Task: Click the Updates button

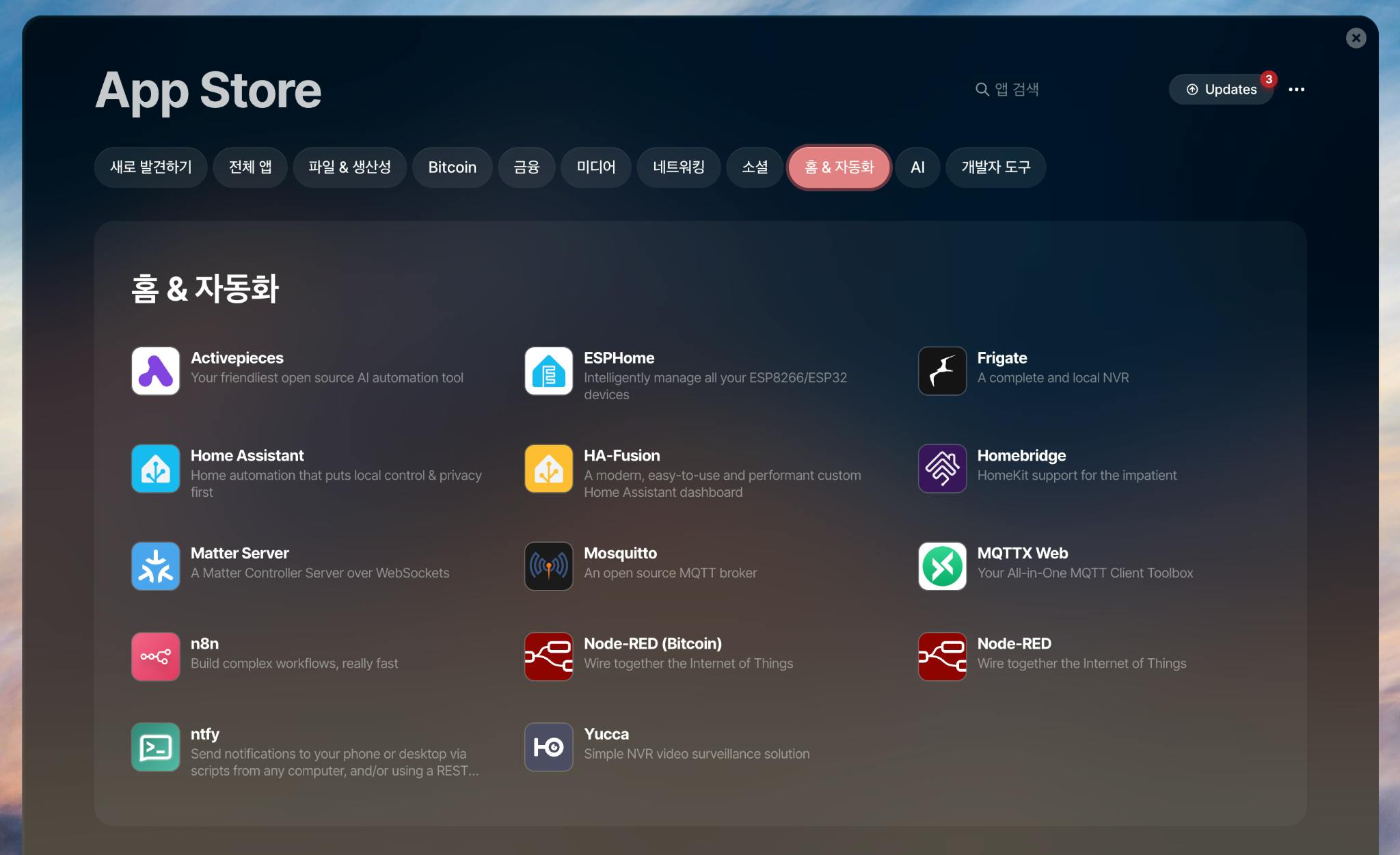Action: click(x=1222, y=90)
